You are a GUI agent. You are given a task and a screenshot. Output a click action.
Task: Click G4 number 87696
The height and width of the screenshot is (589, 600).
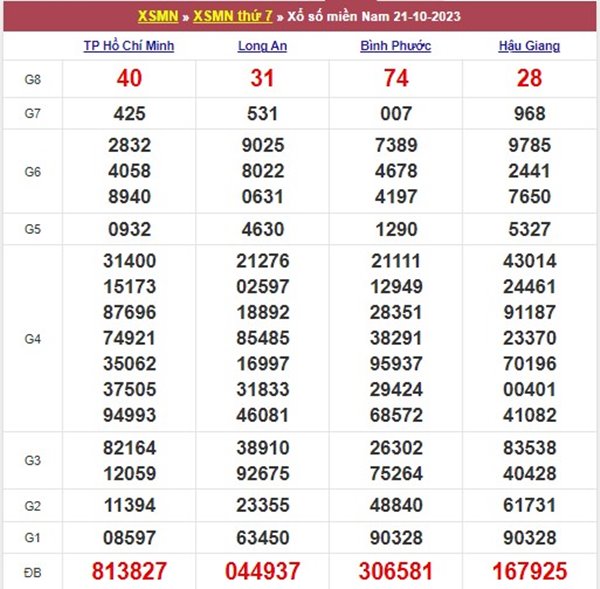coord(129,312)
